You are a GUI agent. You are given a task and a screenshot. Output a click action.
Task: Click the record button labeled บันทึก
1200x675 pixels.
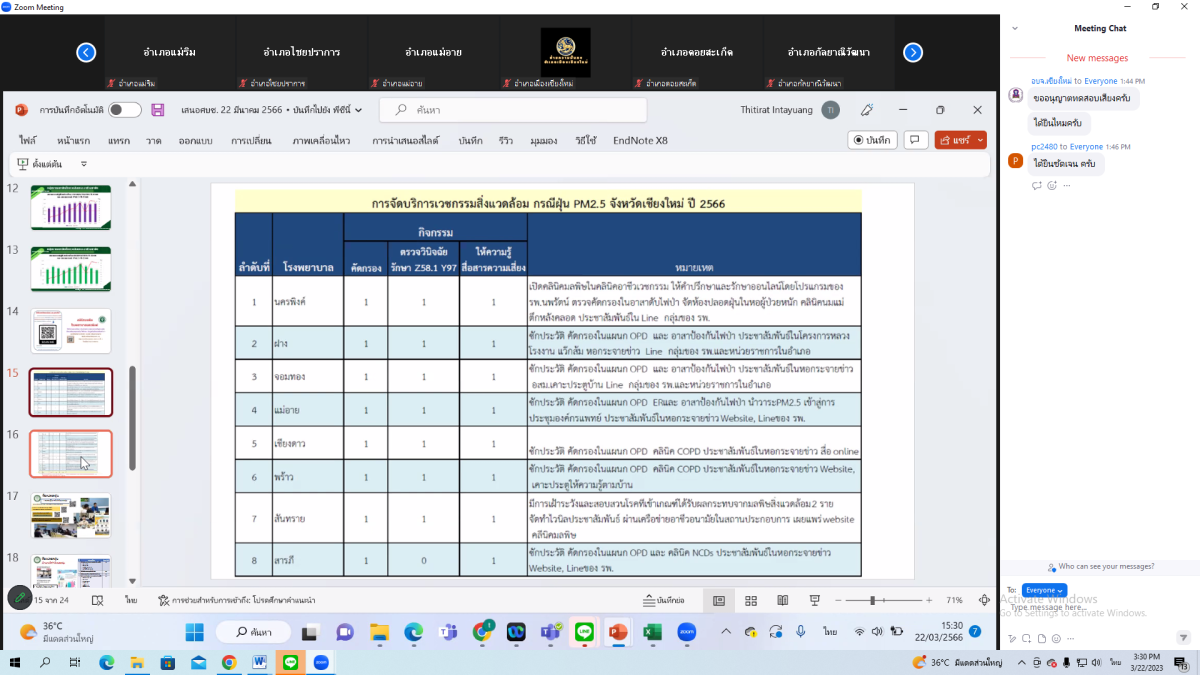click(x=873, y=140)
